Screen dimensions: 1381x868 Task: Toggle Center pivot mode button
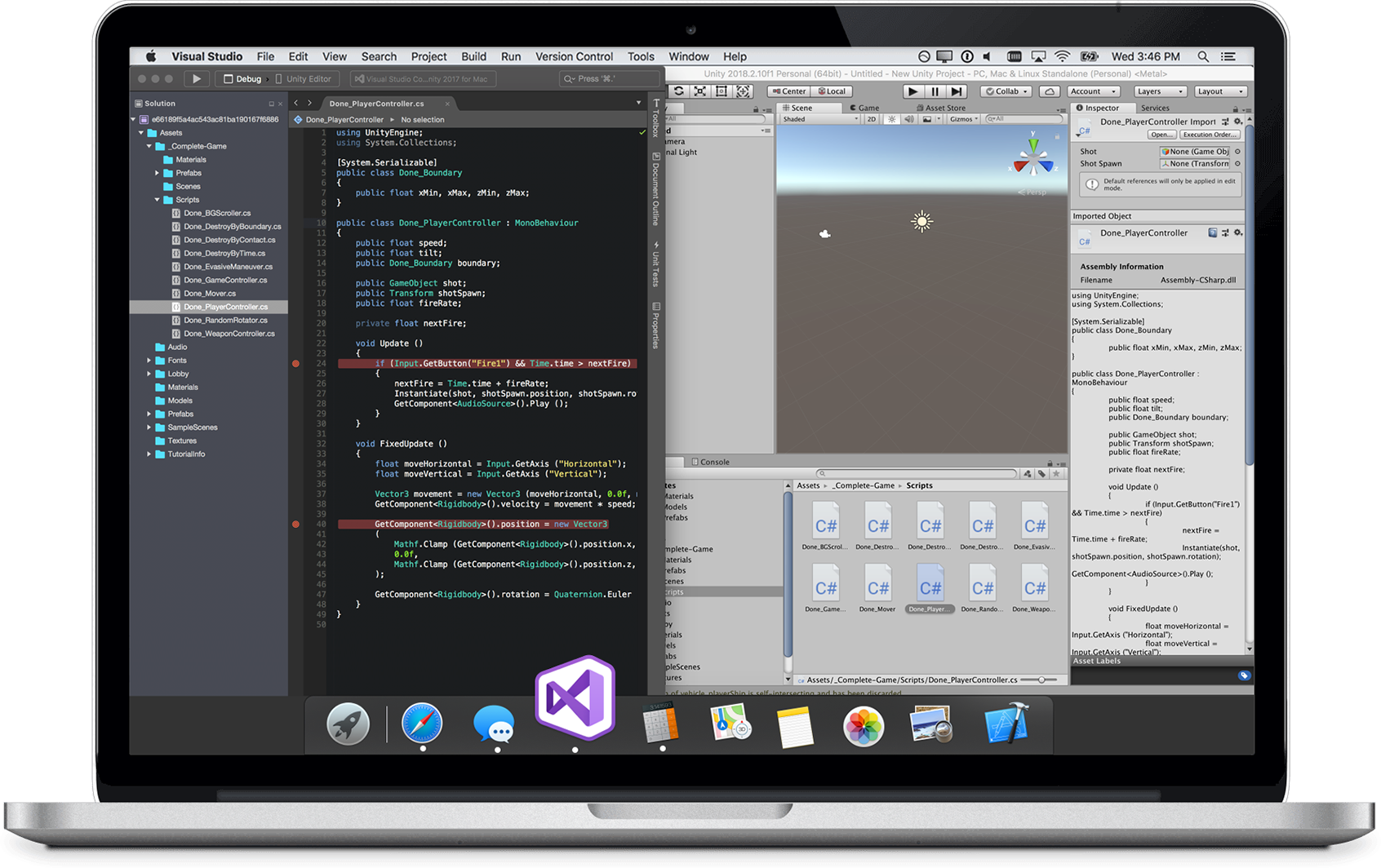[789, 91]
